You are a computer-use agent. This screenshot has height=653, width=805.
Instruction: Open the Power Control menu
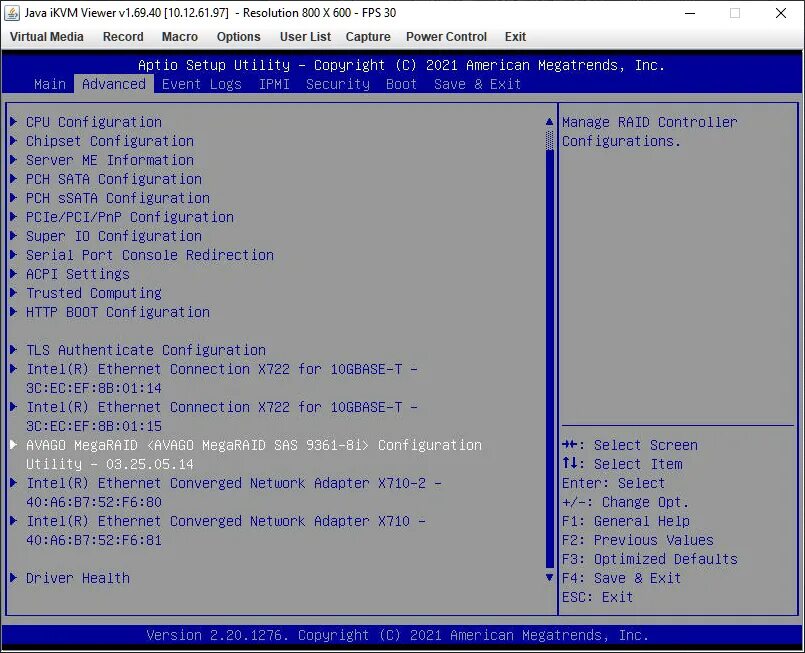click(446, 37)
